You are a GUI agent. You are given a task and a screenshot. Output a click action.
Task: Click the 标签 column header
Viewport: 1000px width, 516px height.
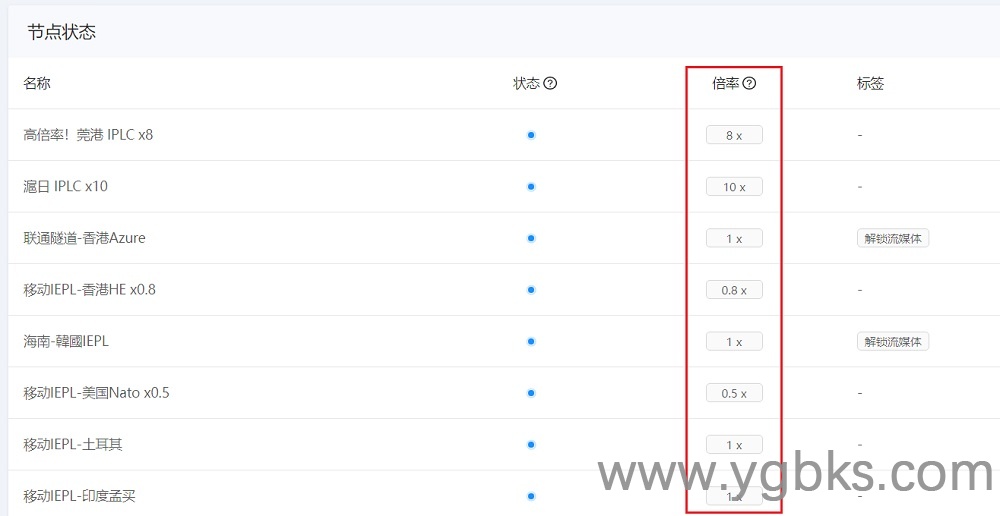pyautogui.click(x=870, y=84)
